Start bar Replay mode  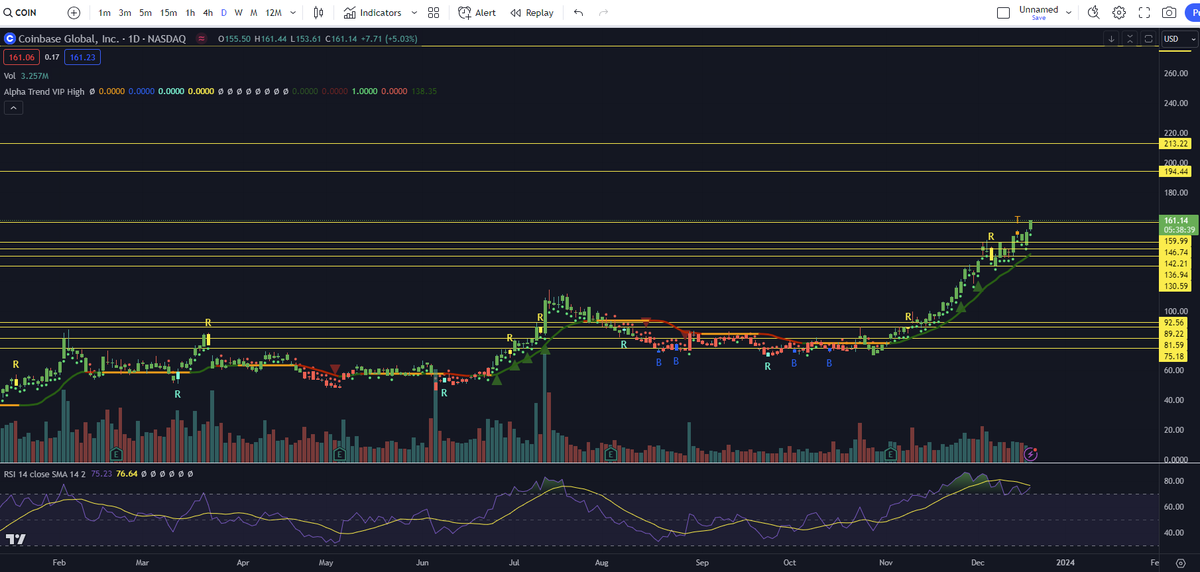click(531, 13)
